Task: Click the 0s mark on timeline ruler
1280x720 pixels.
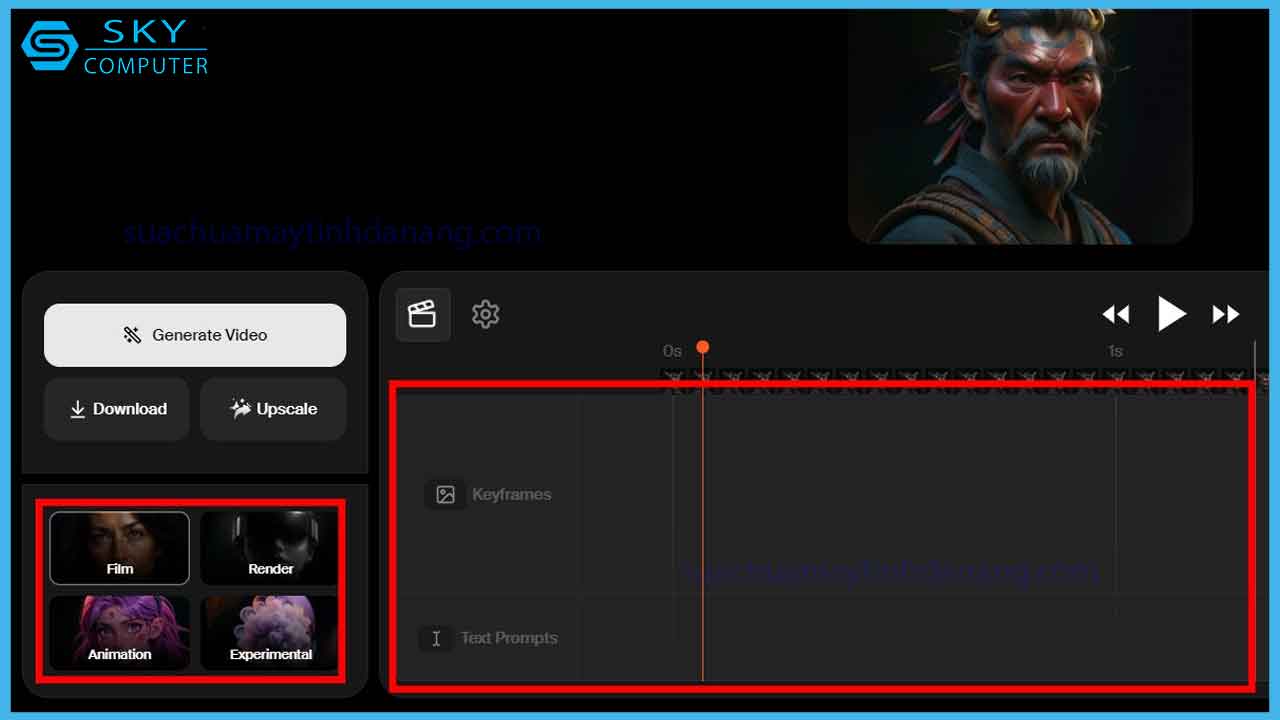Action: pos(672,351)
